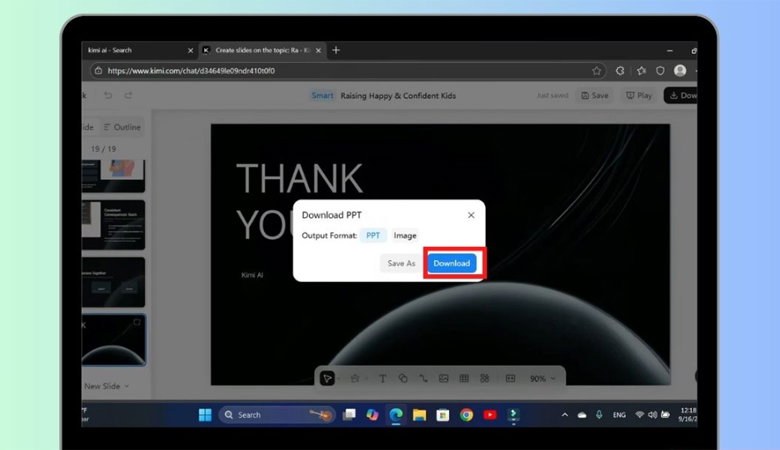Image resolution: width=780 pixels, height=450 pixels.
Task: Select the last slide thumbnail with dark sphere
Action: tap(114, 340)
